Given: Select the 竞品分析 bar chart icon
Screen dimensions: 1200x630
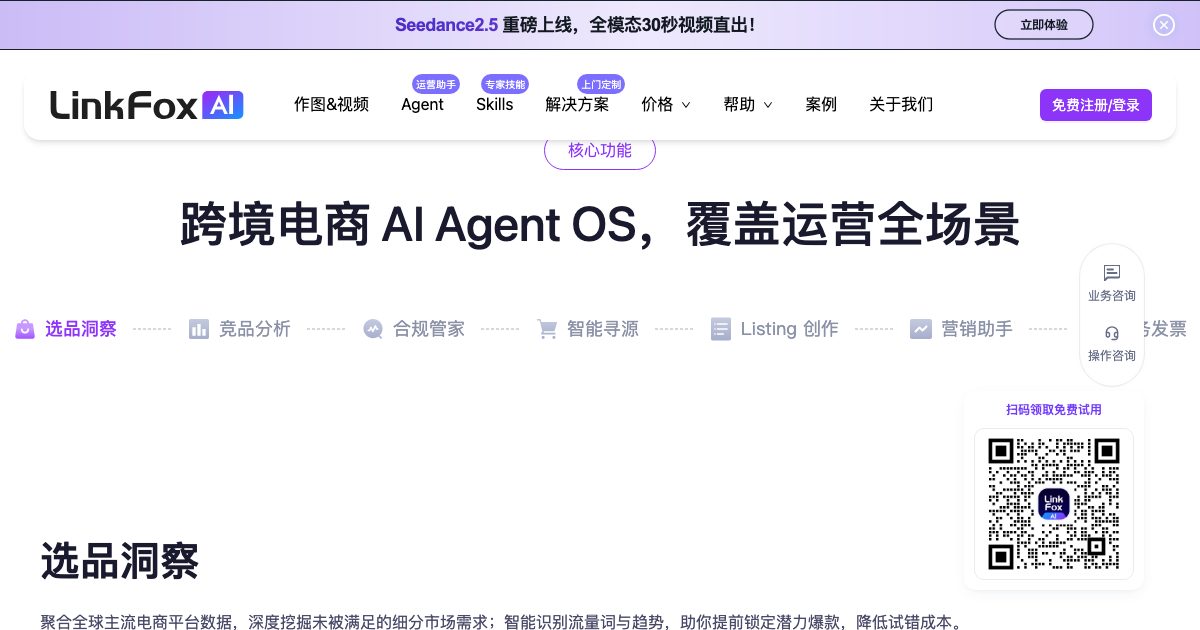Looking at the screenshot, I should point(199,329).
